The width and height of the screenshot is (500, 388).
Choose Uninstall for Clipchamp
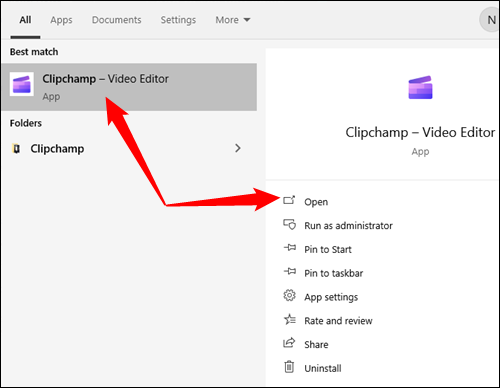click(323, 368)
